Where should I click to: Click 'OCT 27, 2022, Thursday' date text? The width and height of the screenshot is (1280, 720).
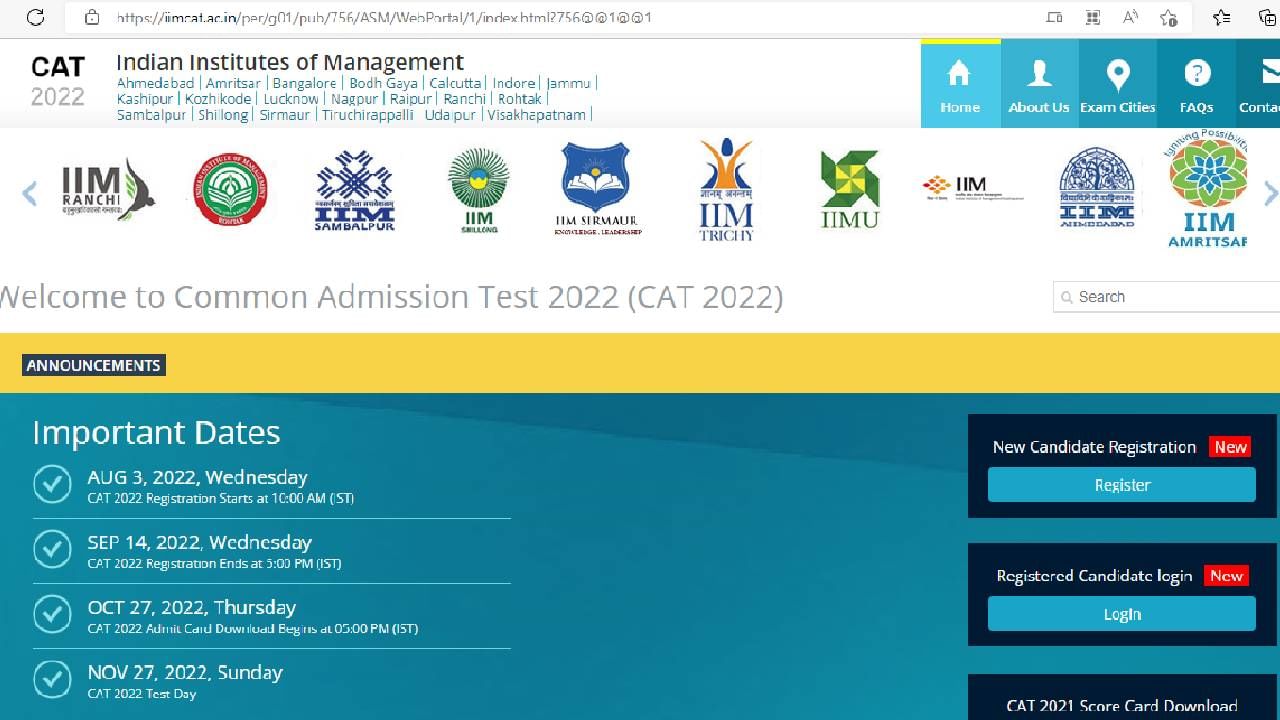(x=192, y=607)
